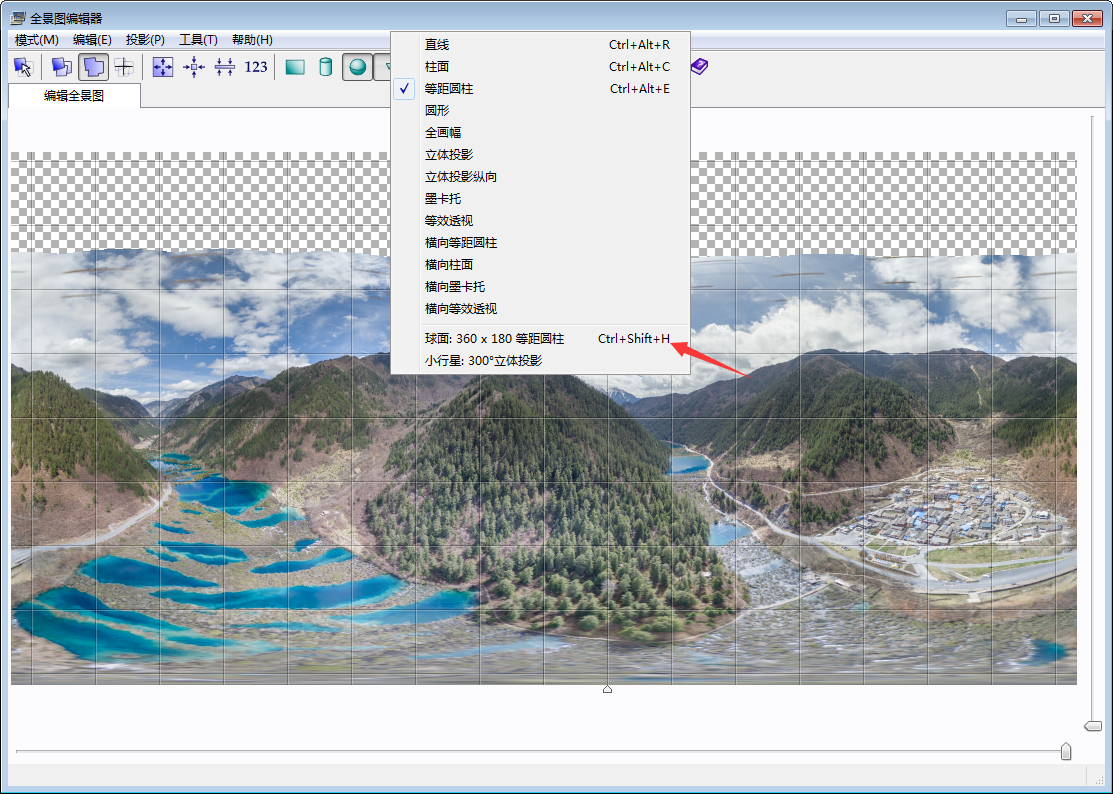
Task: Choose the rectilinear projection rectangle icon
Action: pos(295,67)
